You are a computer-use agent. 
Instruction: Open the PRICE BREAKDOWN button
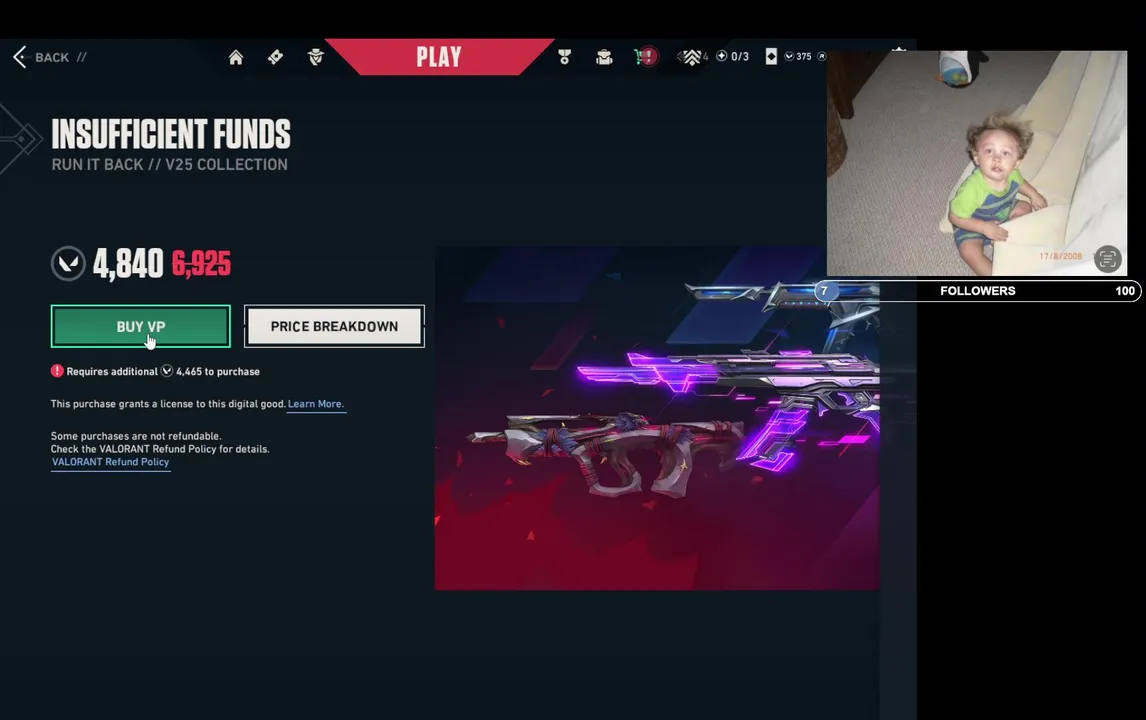(x=334, y=326)
